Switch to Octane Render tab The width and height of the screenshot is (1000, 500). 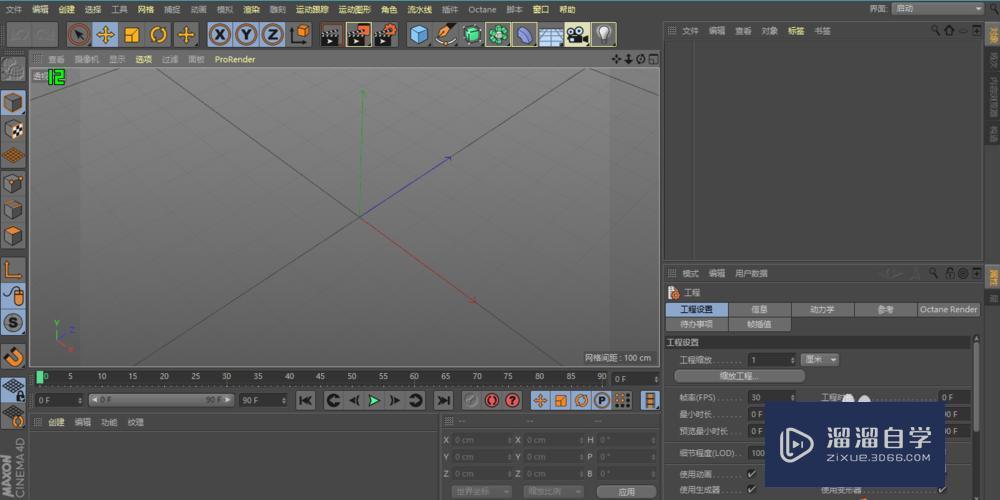pos(948,309)
